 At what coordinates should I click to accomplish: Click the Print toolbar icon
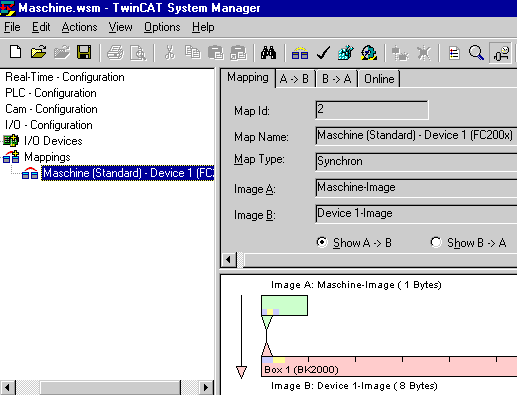(x=115, y=53)
